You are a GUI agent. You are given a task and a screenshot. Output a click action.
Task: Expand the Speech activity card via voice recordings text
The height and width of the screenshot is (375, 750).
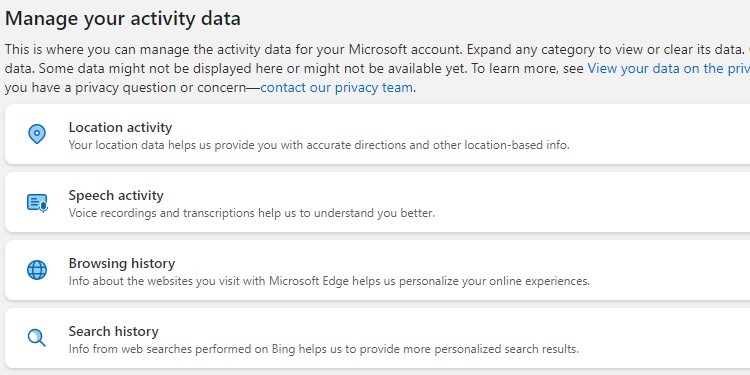point(252,213)
